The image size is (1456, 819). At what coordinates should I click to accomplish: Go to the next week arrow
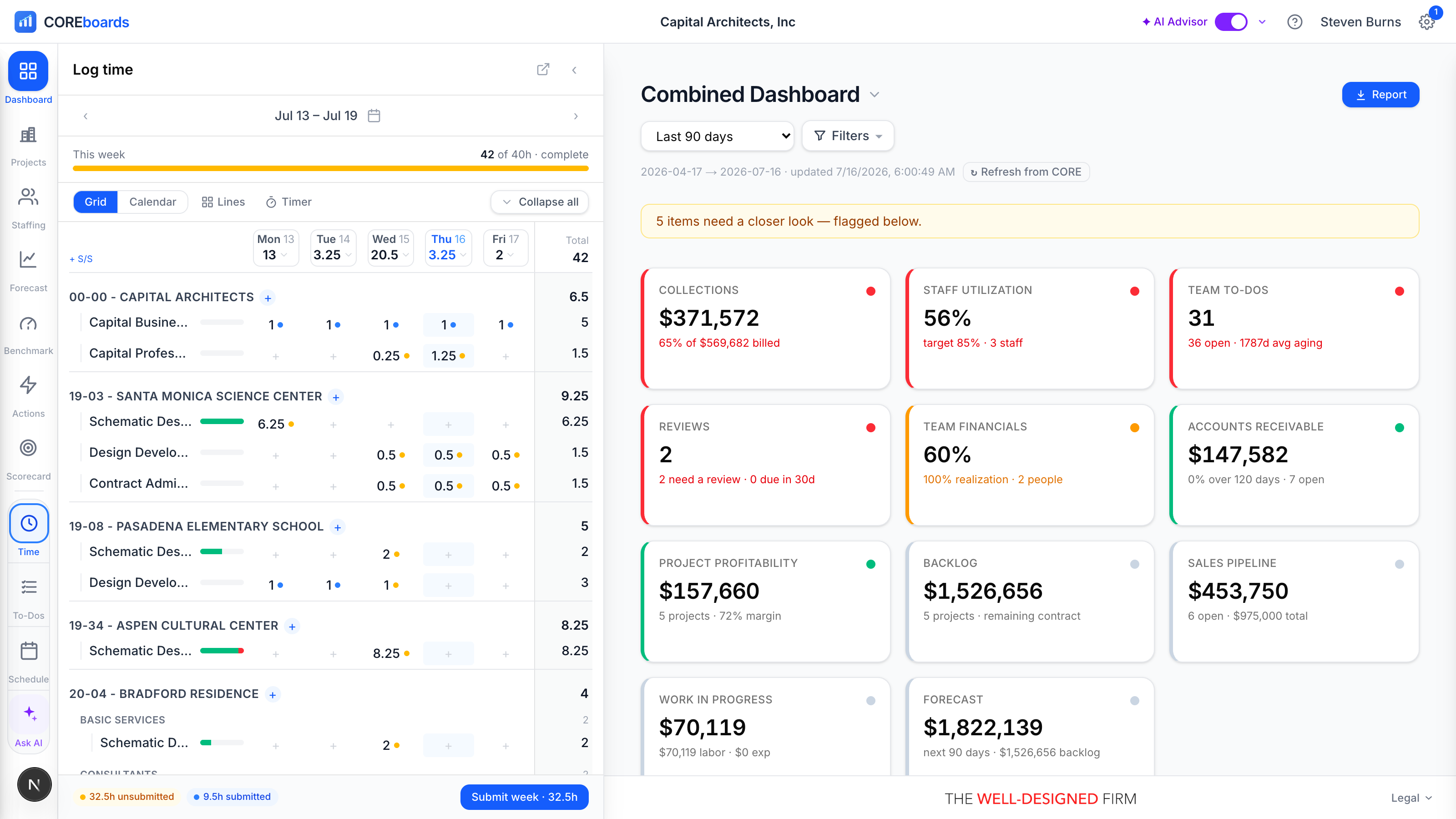click(x=576, y=116)
